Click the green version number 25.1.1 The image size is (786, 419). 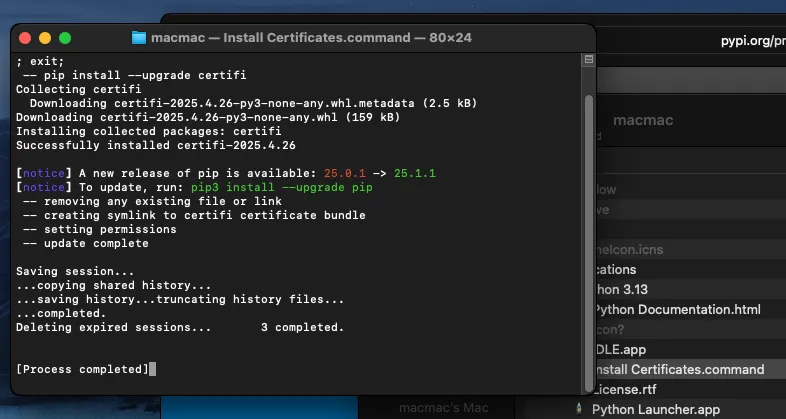415,173
